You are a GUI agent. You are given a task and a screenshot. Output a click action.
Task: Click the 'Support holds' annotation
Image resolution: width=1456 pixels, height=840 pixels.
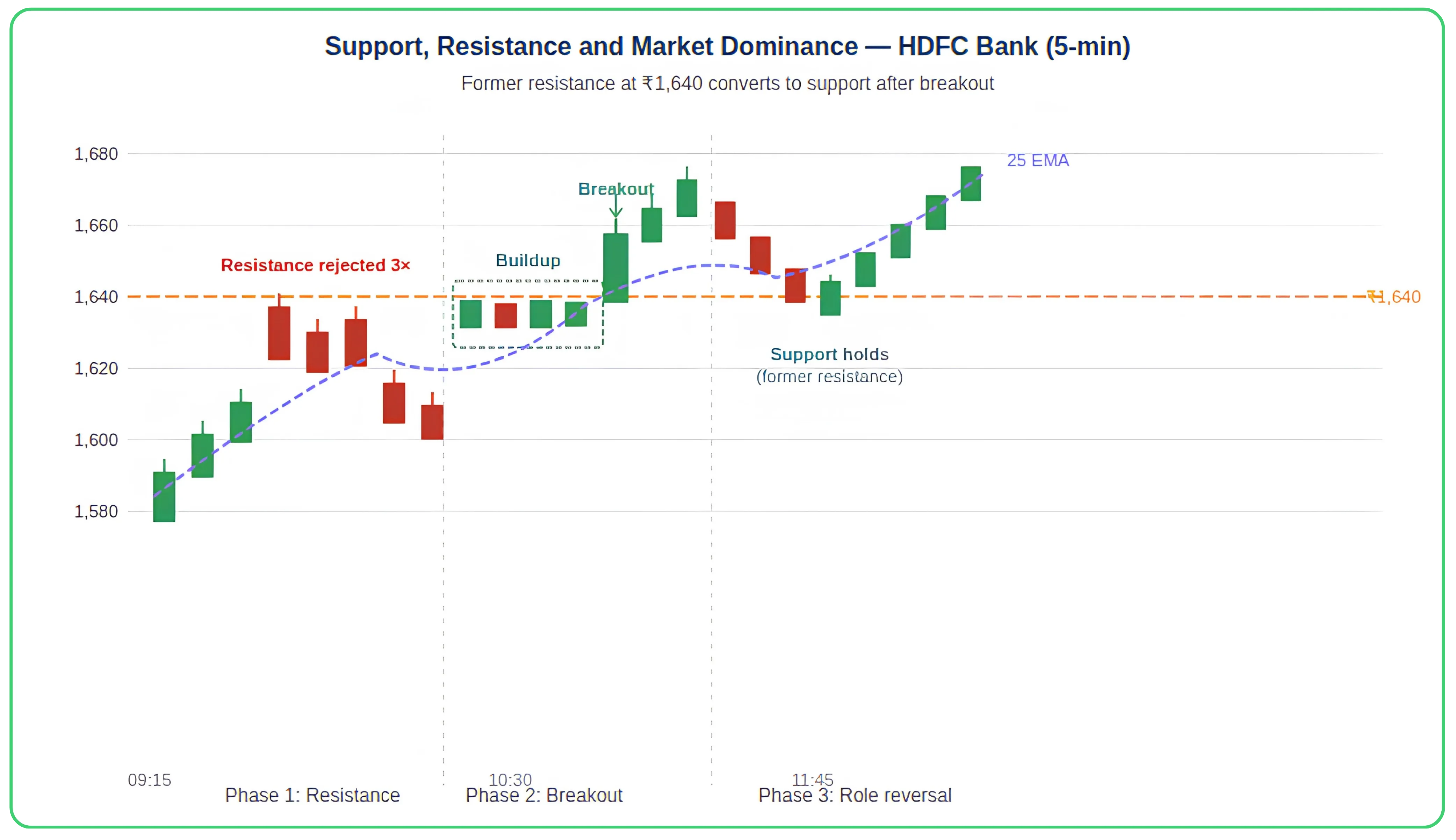coord(829,354)
